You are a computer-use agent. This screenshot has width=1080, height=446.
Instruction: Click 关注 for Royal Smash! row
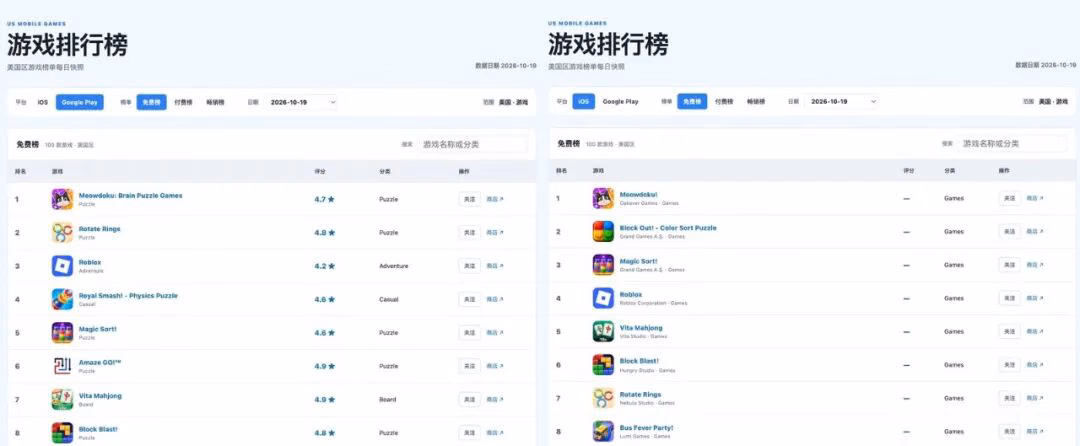click(x=470, y=299)
